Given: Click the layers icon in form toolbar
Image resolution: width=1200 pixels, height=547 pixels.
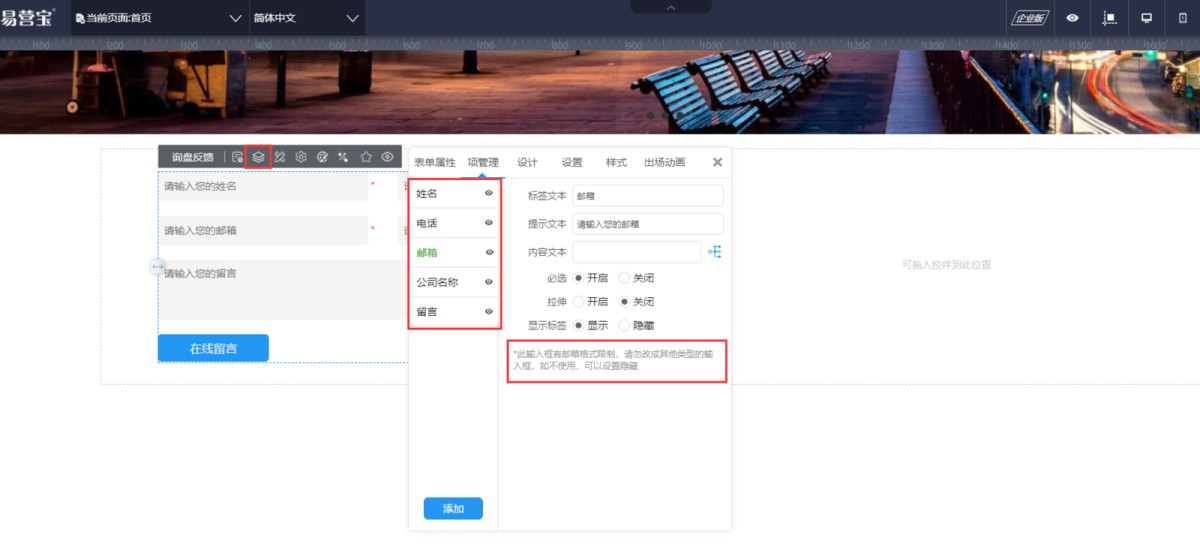Looking at the screenshot, I should click(x=258, y=157).
